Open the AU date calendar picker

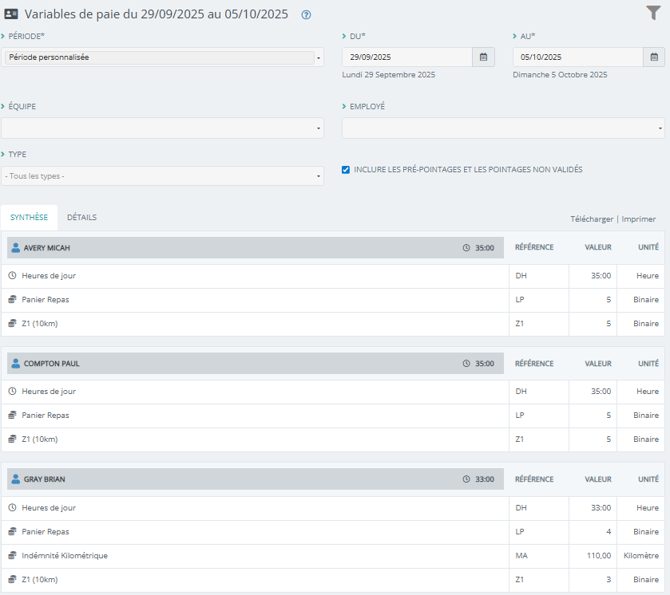tap(654, 58)
